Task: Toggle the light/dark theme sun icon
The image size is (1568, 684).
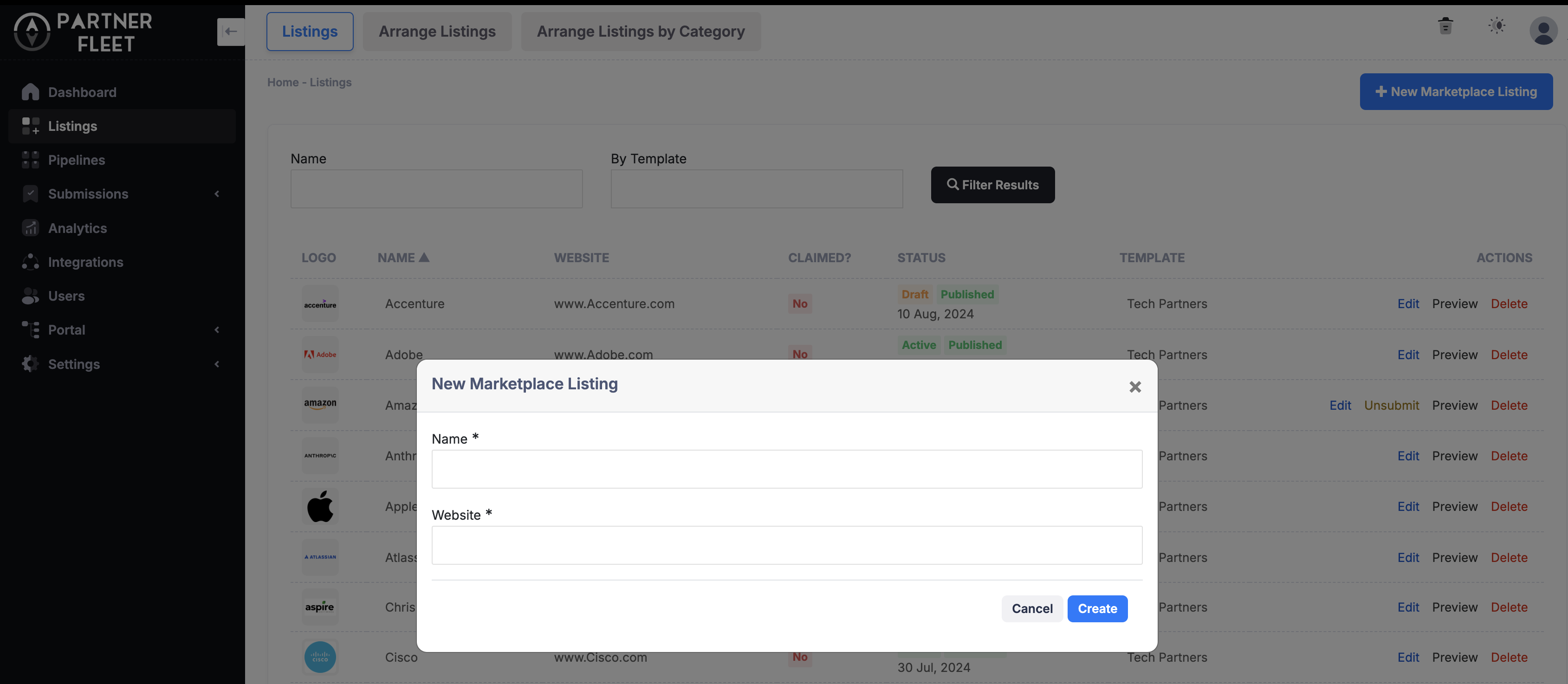Action: tap(1497, 26)
